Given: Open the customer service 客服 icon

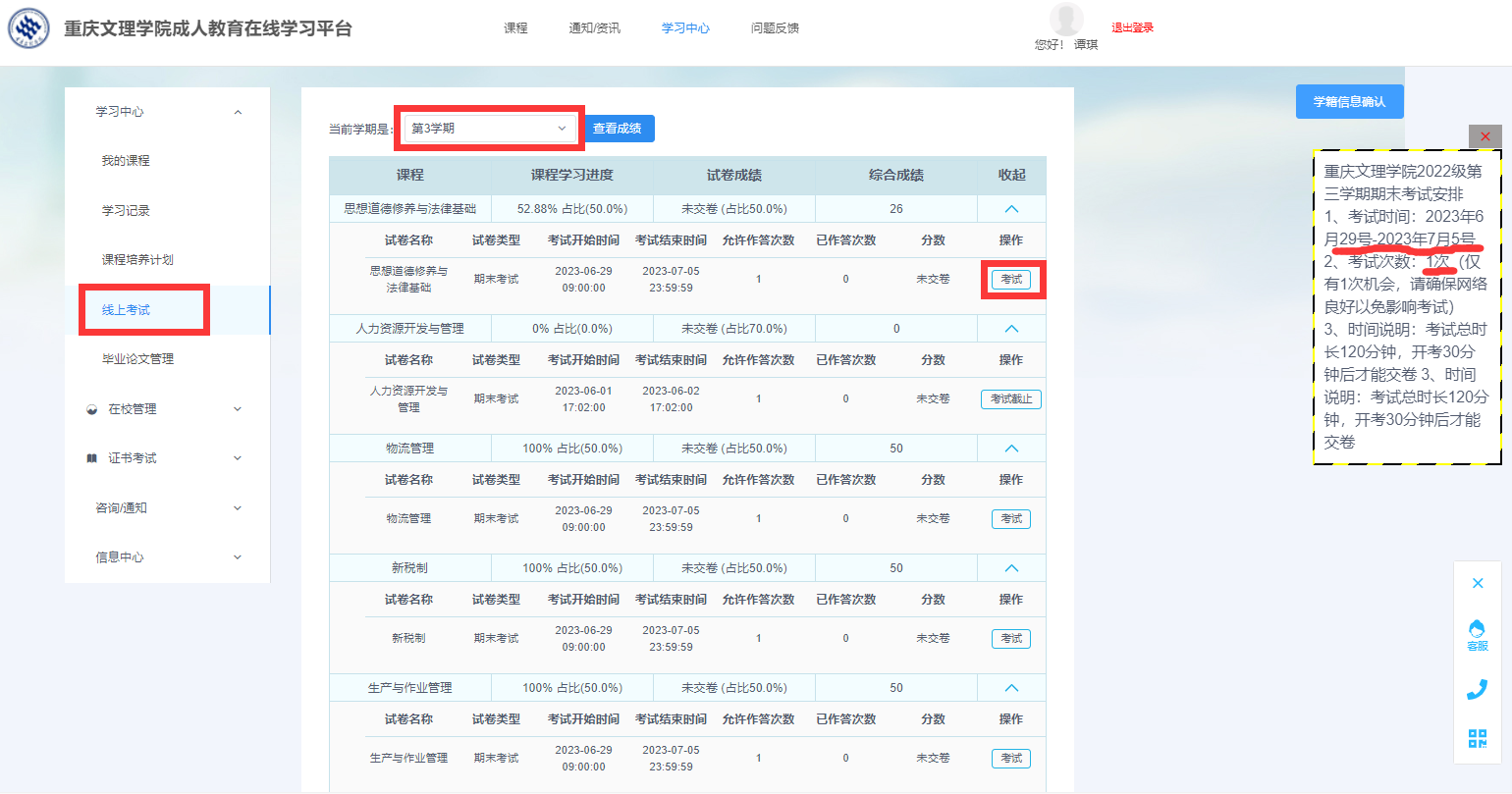Looking at the screenshot, I should (x=1478, y=635).
